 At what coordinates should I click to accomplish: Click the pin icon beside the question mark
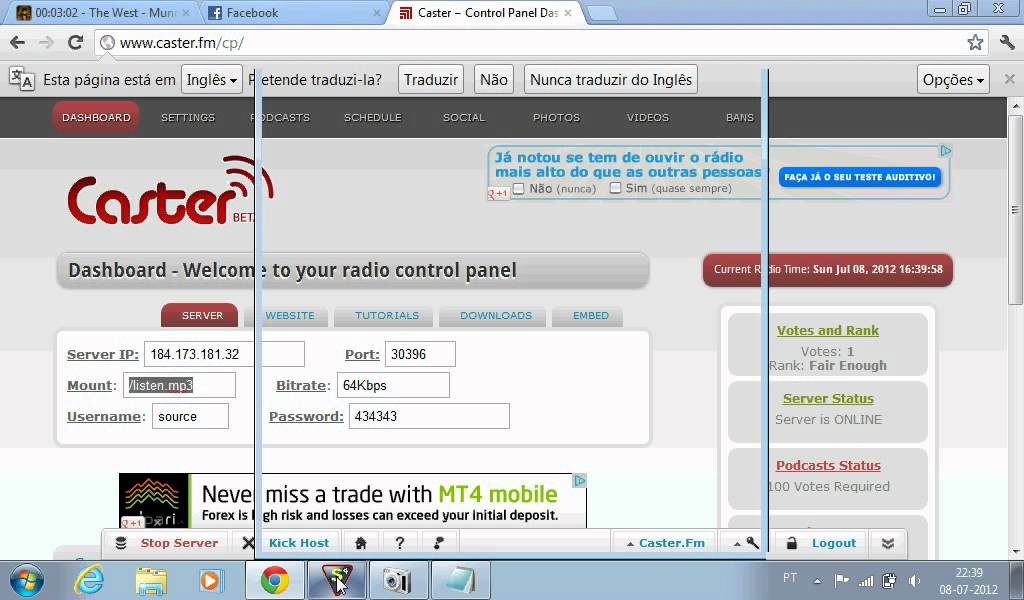click(439, 543)
